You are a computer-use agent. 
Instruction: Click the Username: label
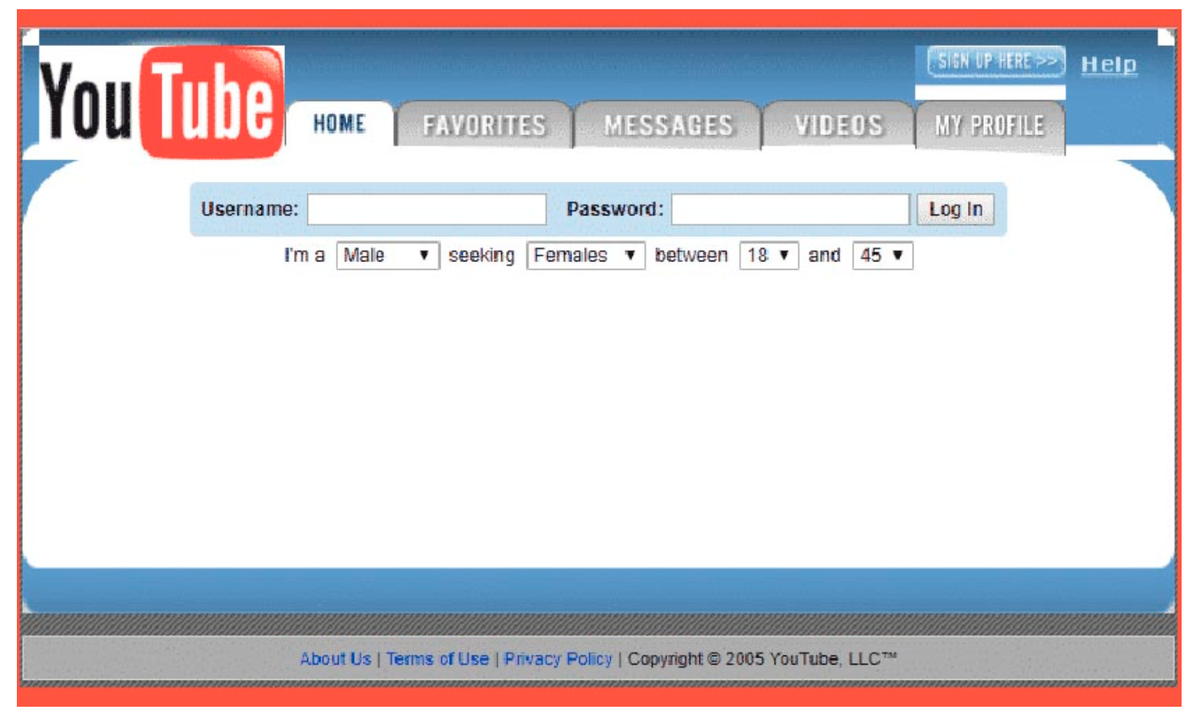pos(250,209)
